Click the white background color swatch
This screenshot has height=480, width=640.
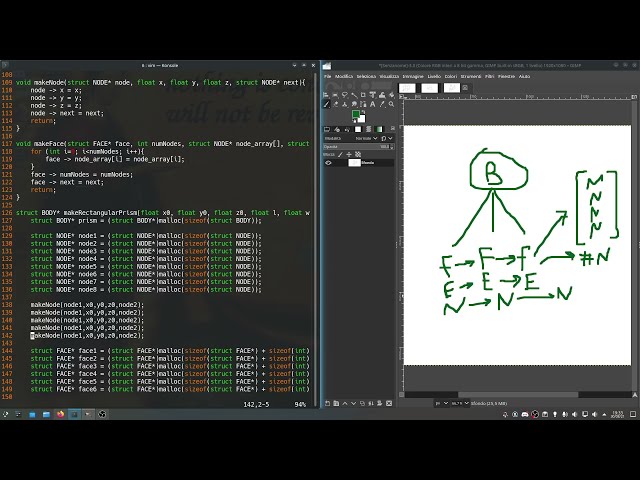[362, 119]
